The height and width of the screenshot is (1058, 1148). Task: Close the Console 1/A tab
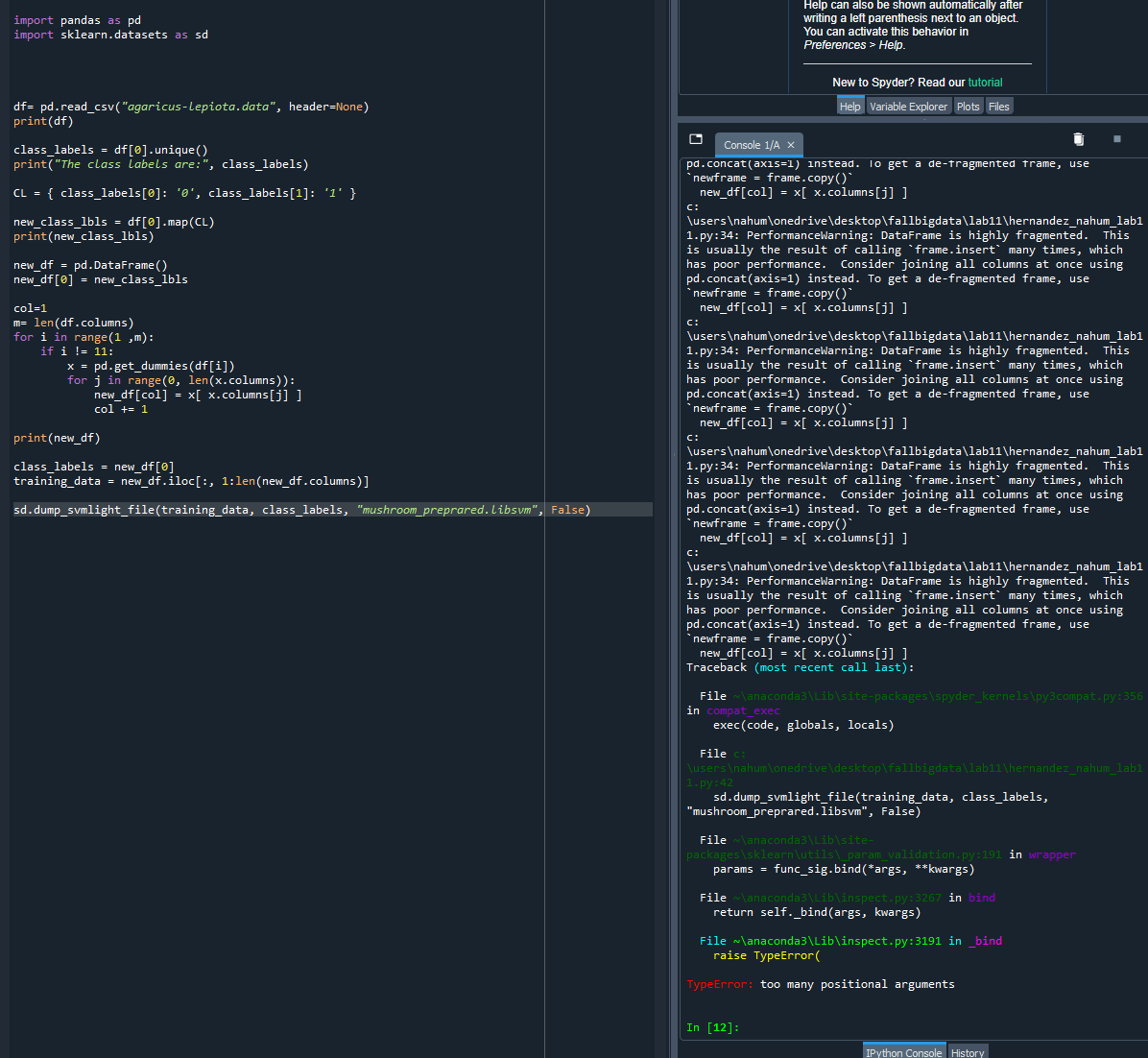click(x=790, y=145)
